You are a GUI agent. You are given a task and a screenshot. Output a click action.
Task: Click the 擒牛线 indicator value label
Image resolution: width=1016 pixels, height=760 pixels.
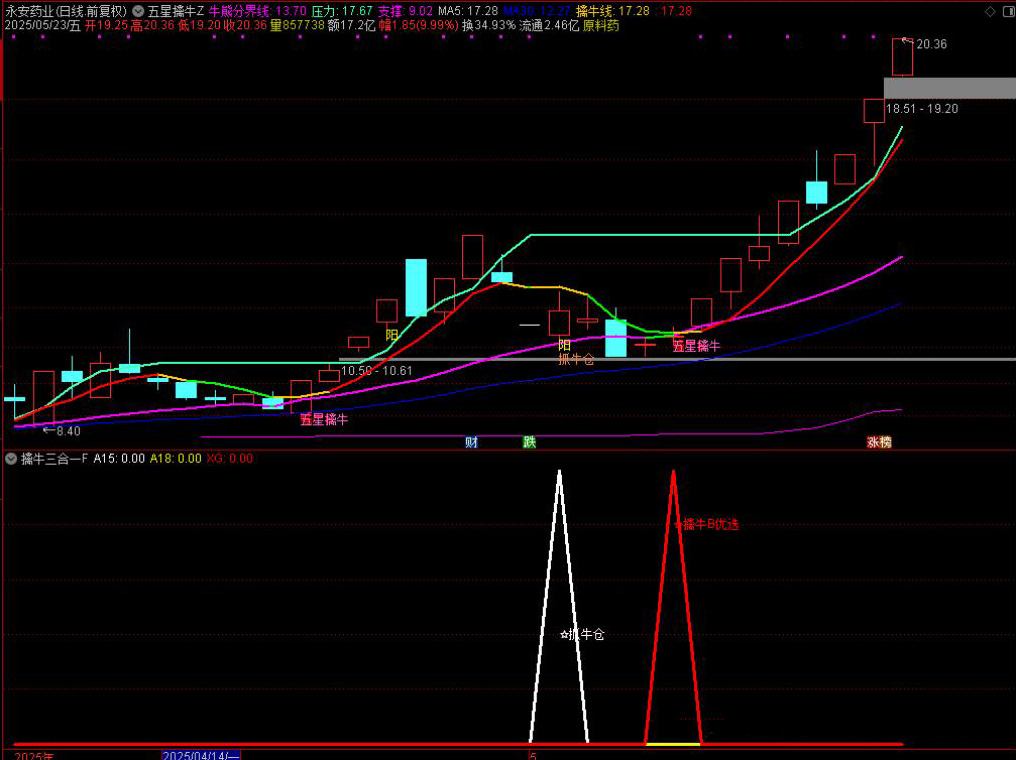[x=612, y=11]
